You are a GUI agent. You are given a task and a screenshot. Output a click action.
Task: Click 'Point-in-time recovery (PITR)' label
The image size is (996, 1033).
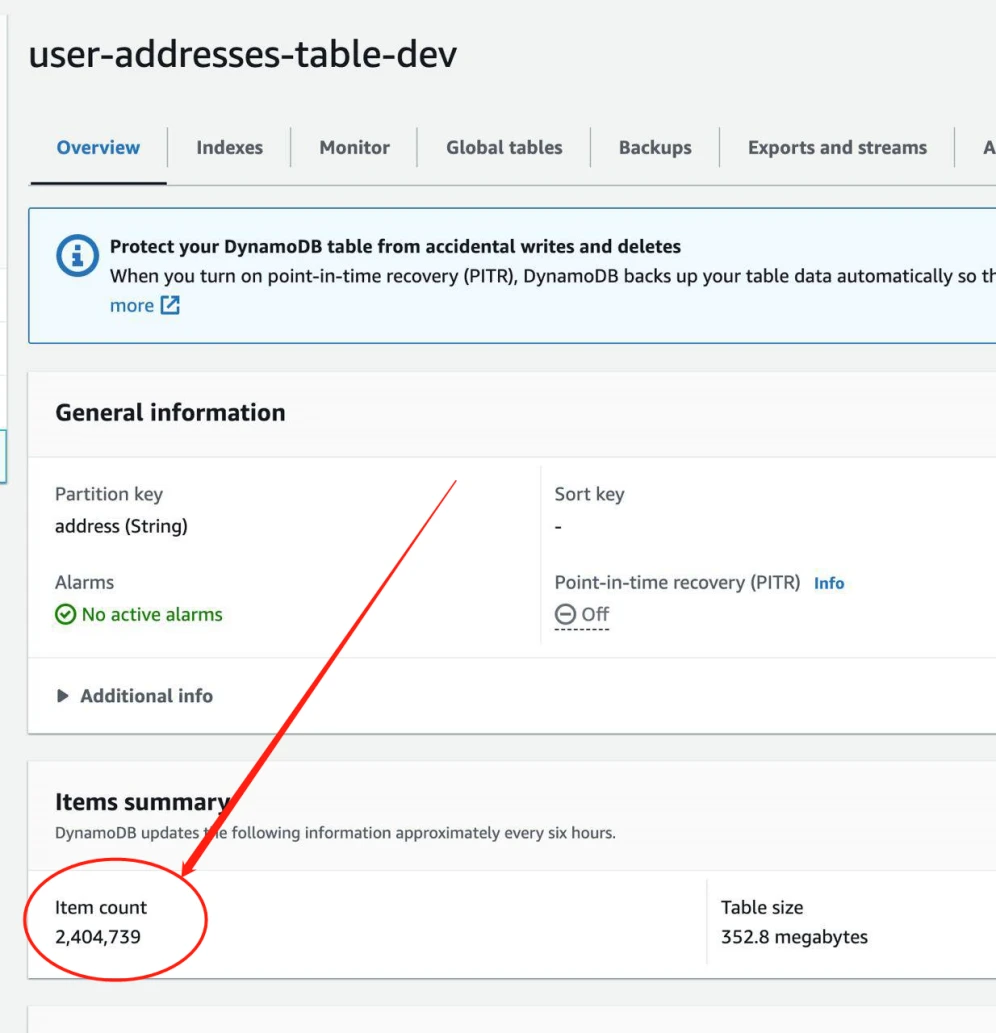coord(677,582)
